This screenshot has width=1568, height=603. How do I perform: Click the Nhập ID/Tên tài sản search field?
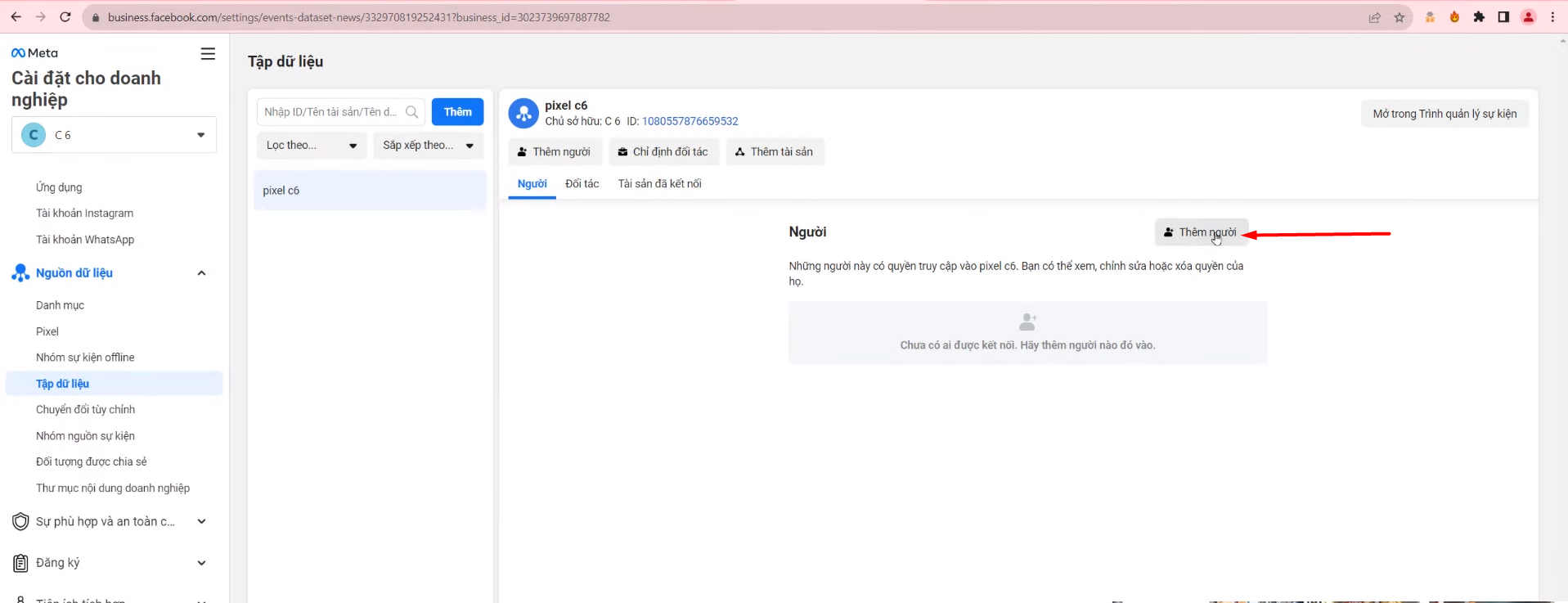tap(331, 112)
